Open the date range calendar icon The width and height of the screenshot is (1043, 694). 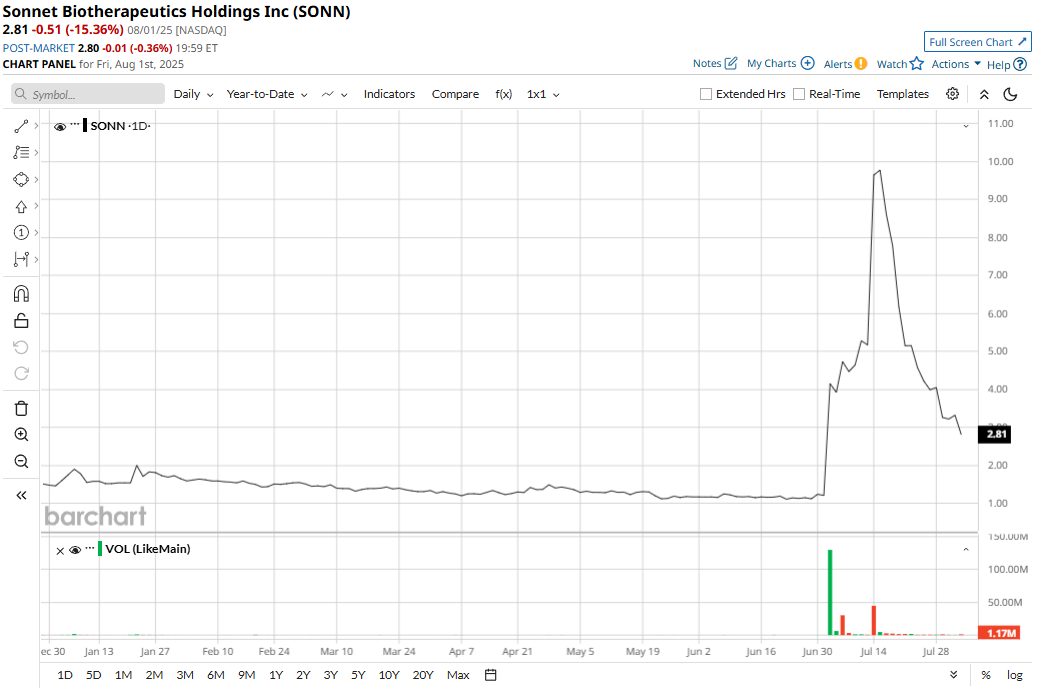click(490, 675)
